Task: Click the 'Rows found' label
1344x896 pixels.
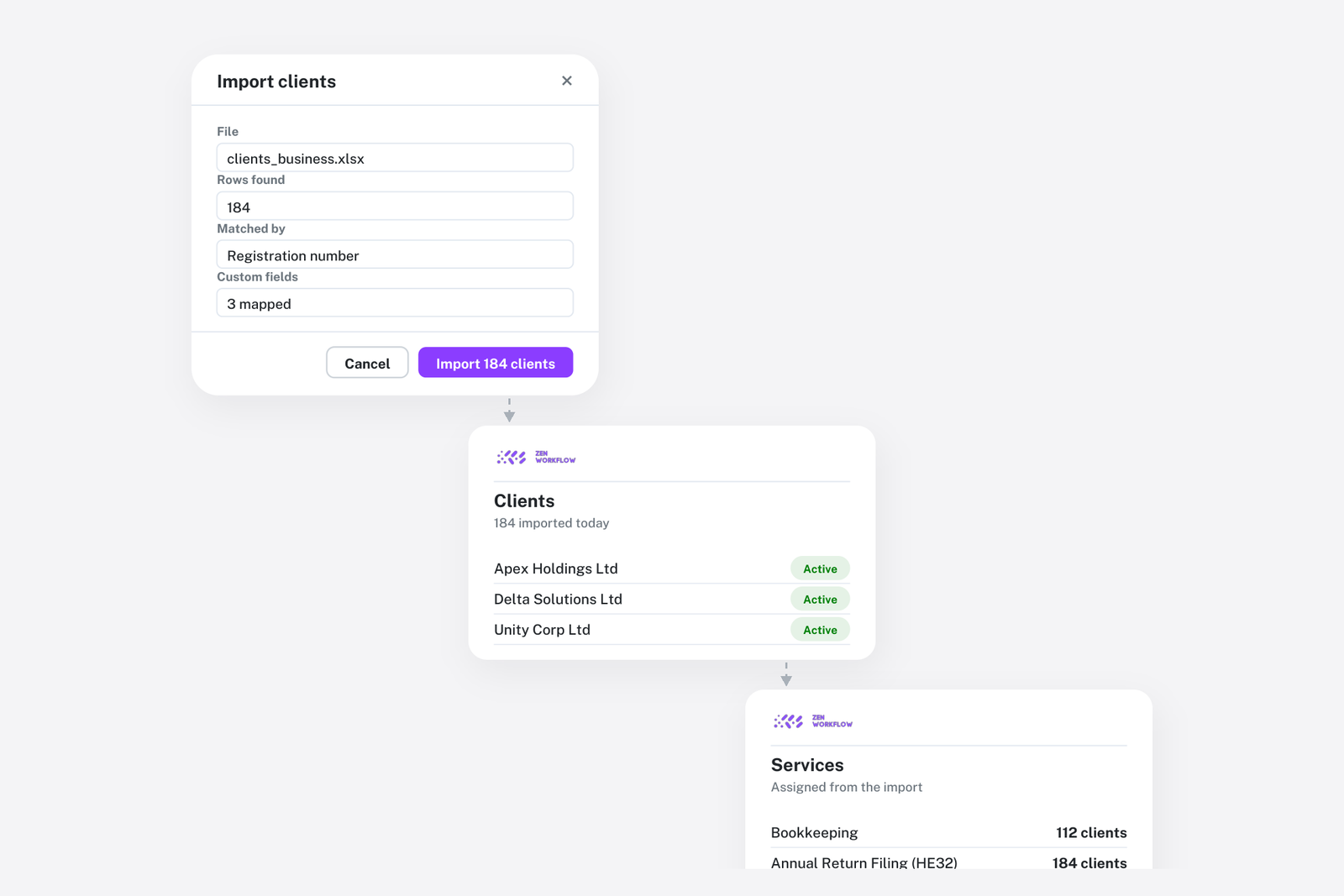Action: tap(250, 180)
